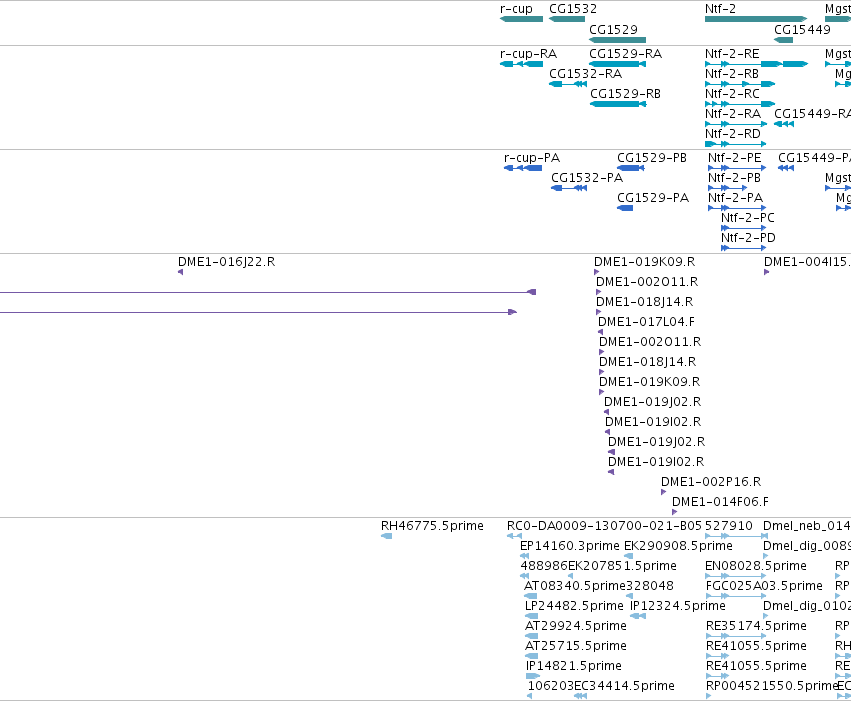Open the 527910 EST feature
The width and height of the screenshot is (851, 701).
736,537
